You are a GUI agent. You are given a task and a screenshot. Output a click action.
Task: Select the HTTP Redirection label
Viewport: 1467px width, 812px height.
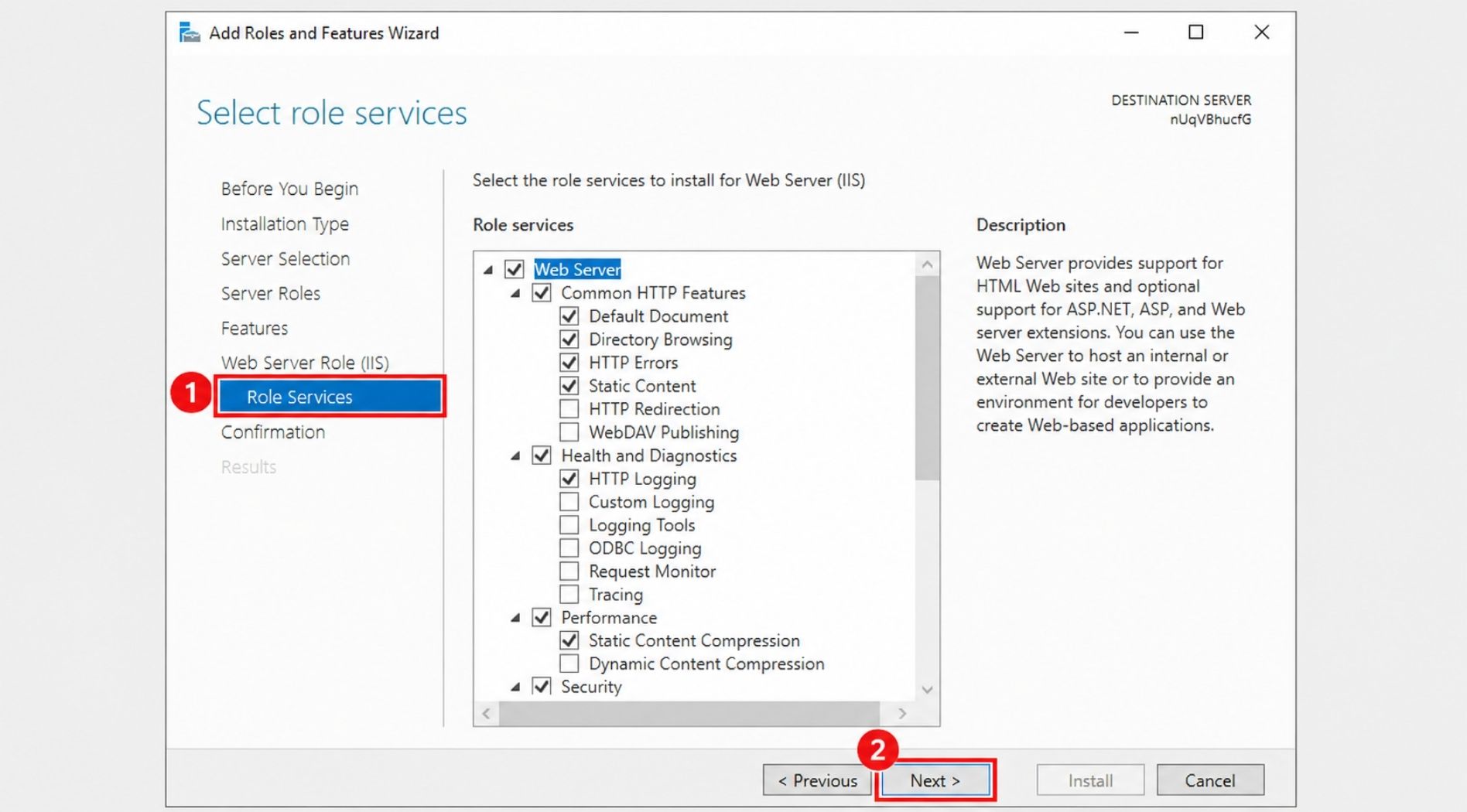pos(655,409)
